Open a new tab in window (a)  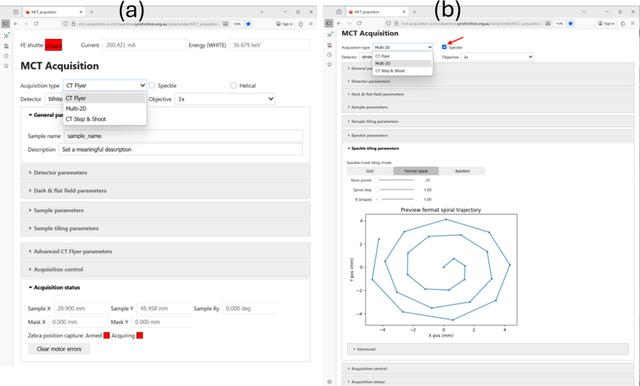pyautogui.click(x=91, y=12)
